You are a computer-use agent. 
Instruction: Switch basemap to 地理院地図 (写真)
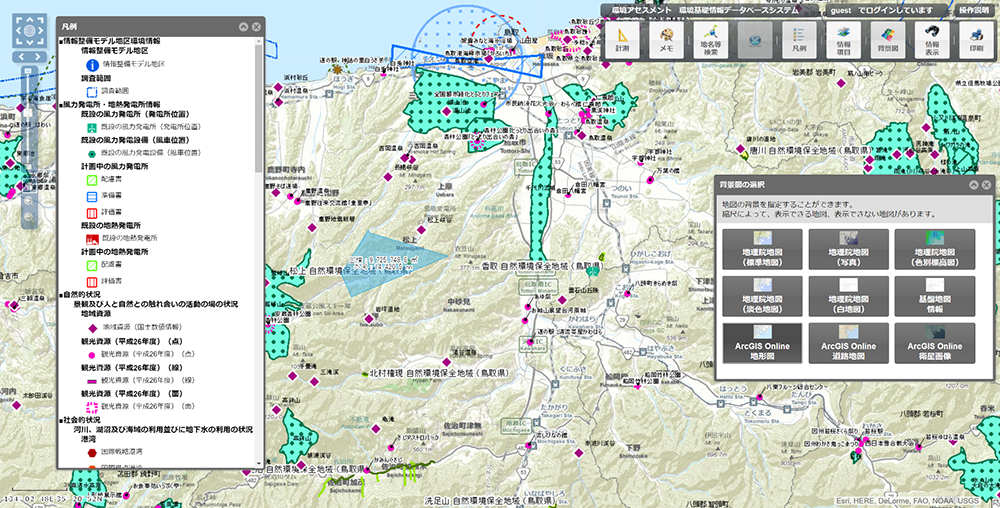coord(847,249)
